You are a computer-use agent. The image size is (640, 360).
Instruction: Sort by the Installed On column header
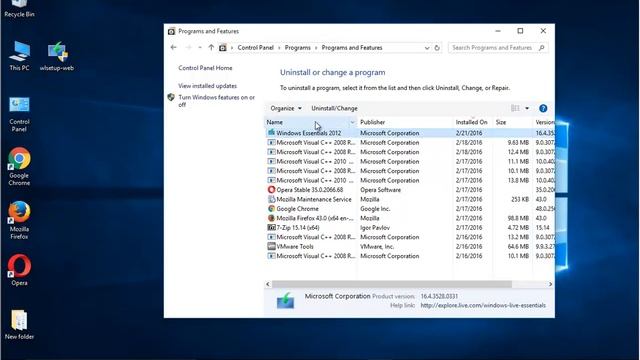[x=472, y=122]
